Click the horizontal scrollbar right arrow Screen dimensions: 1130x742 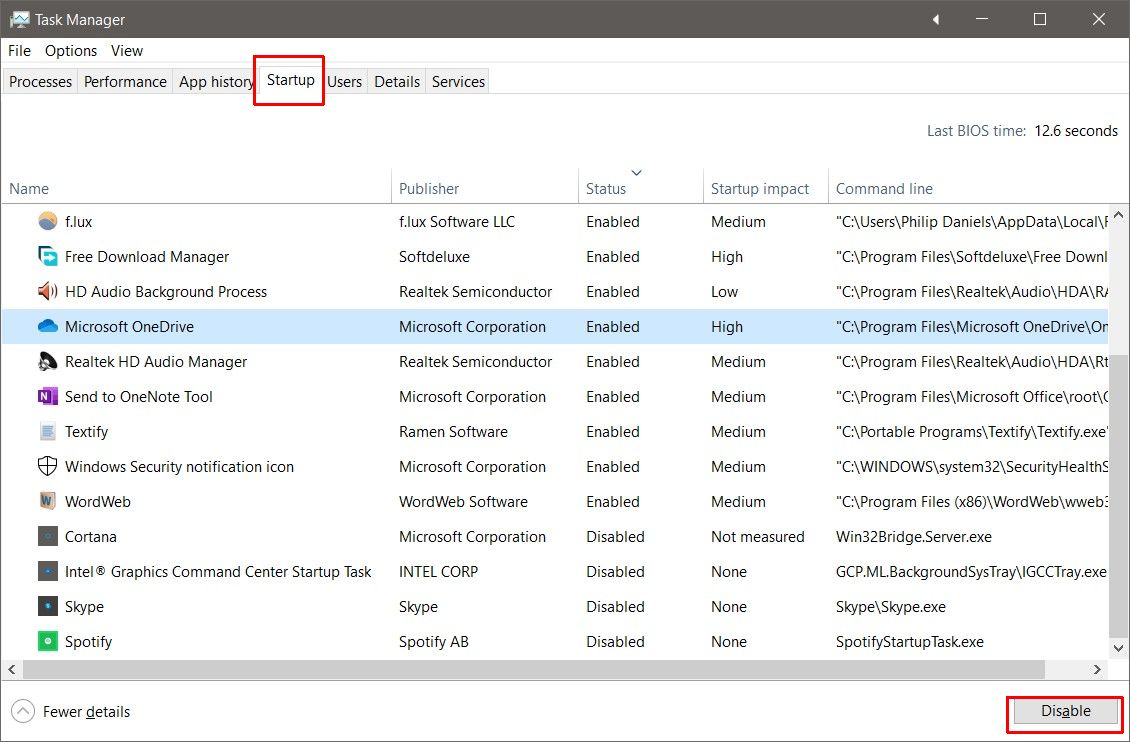click(1097, 670)
